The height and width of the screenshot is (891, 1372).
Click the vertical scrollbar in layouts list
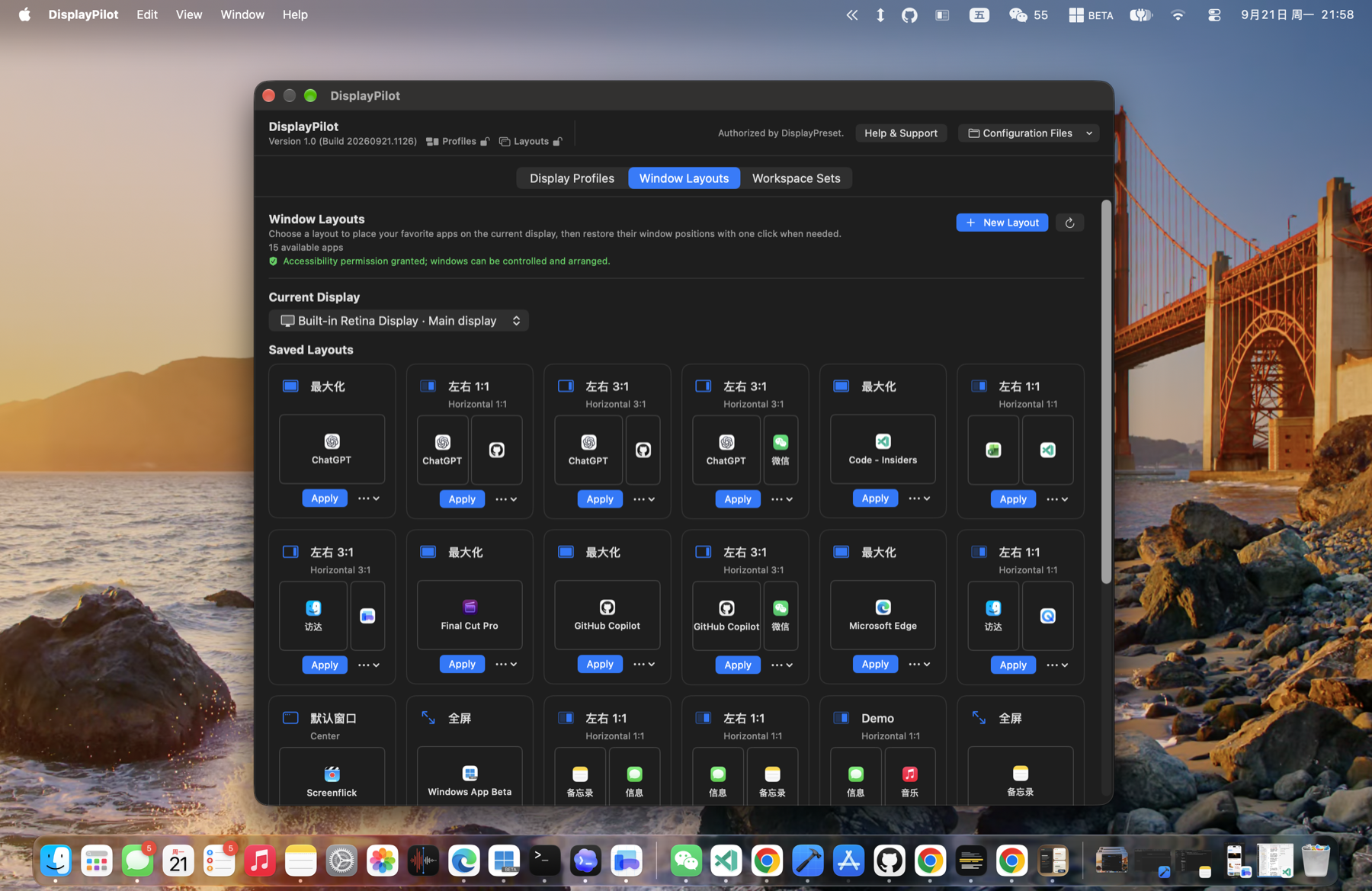1106,393
